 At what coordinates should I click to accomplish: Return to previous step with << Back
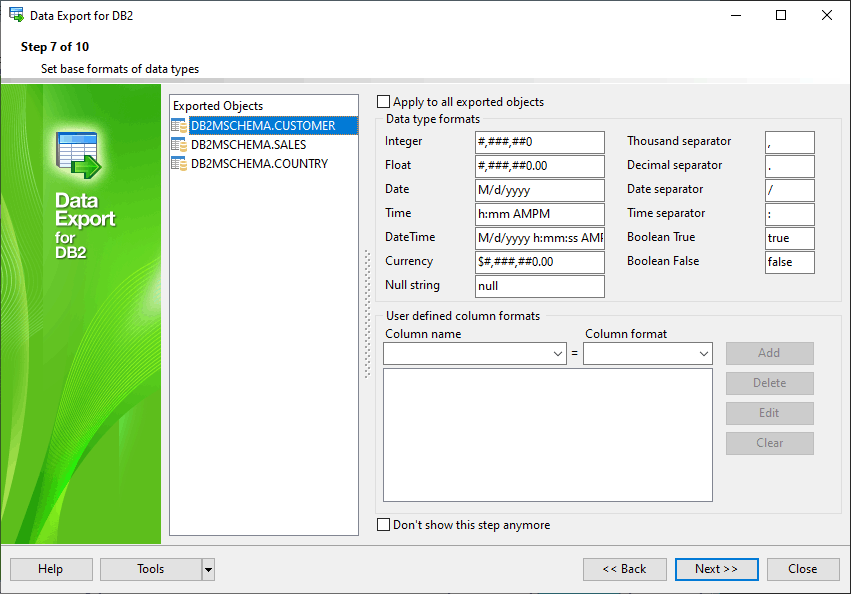point(624,569)
